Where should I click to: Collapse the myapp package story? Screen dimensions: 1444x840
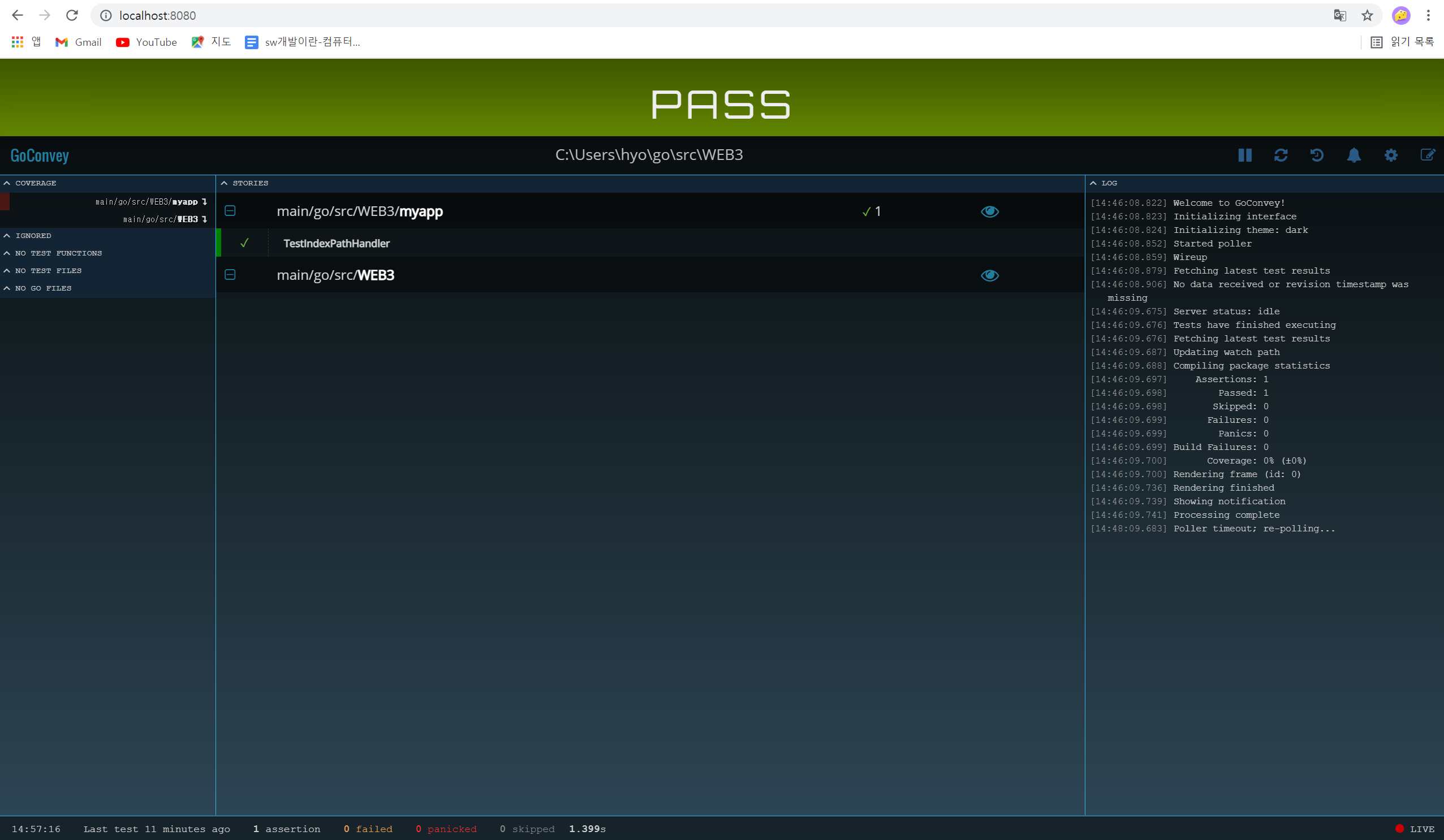pos(230,211)
